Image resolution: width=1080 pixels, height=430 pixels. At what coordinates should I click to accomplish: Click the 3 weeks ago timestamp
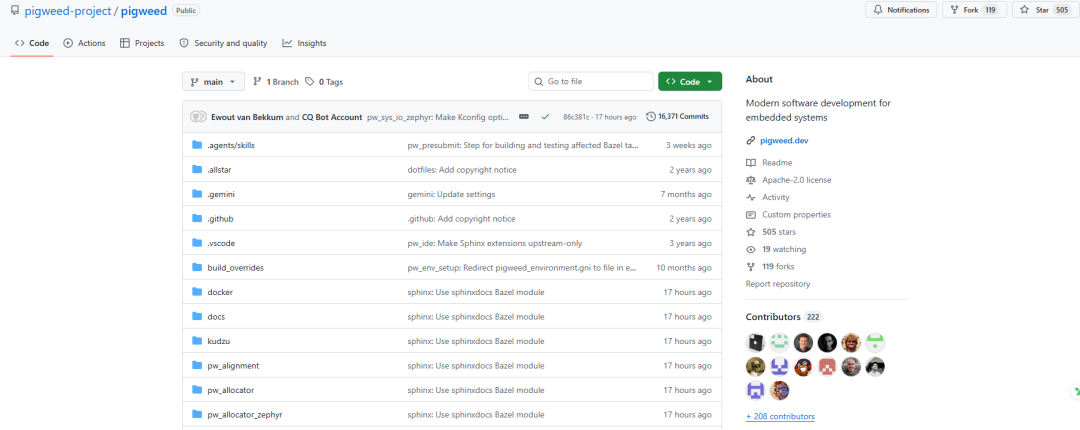689,145
